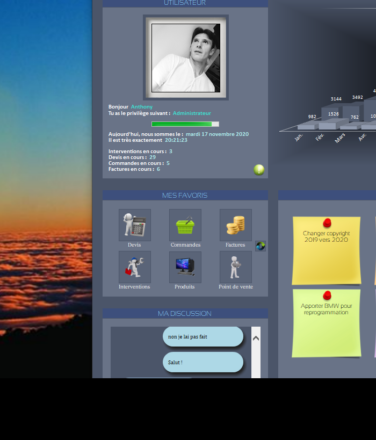
Task: Click the chart value label 3144
Action: pos(336,99)
